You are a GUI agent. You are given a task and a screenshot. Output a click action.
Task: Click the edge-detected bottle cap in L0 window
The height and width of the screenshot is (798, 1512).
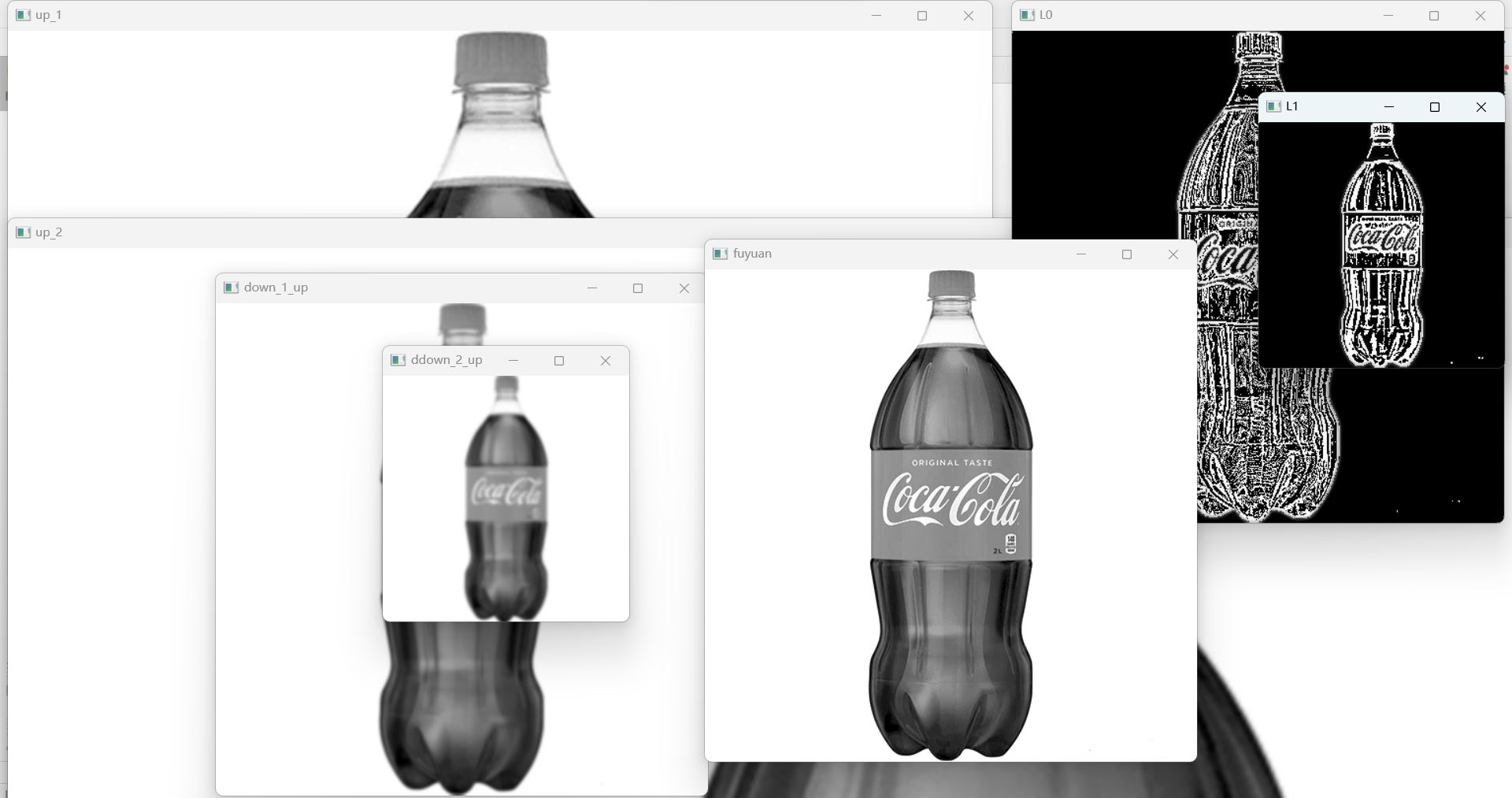1258,47
